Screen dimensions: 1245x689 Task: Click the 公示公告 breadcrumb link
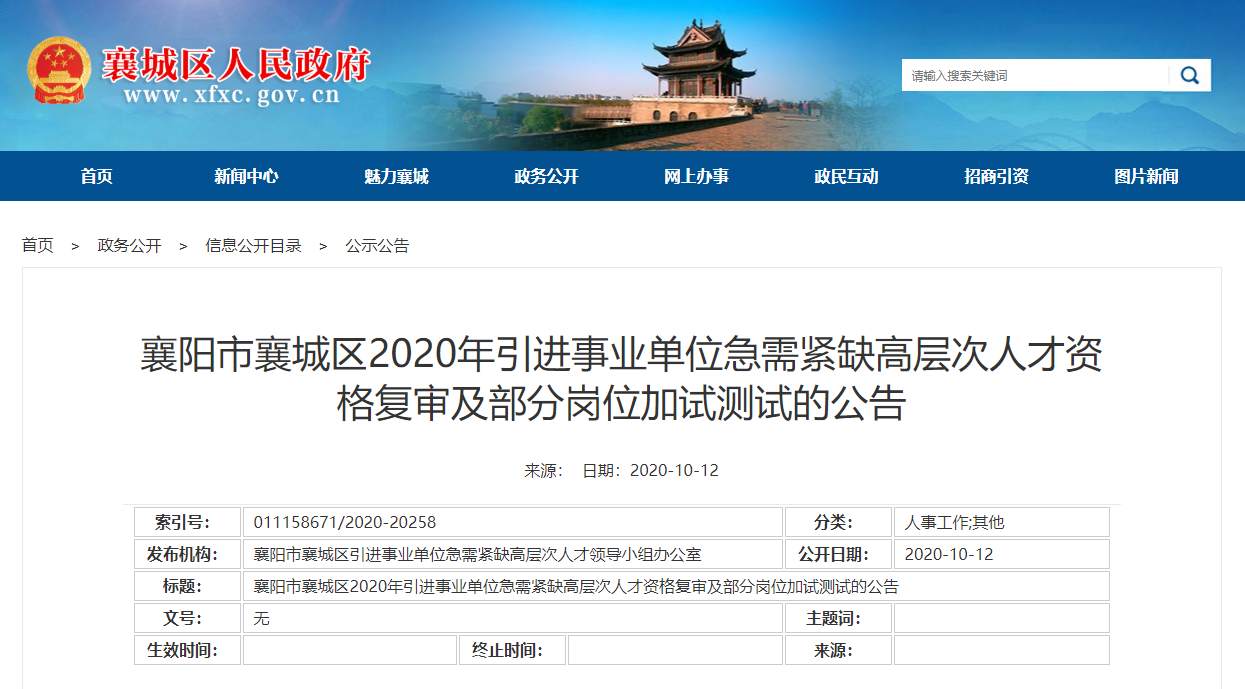point(377,246)
